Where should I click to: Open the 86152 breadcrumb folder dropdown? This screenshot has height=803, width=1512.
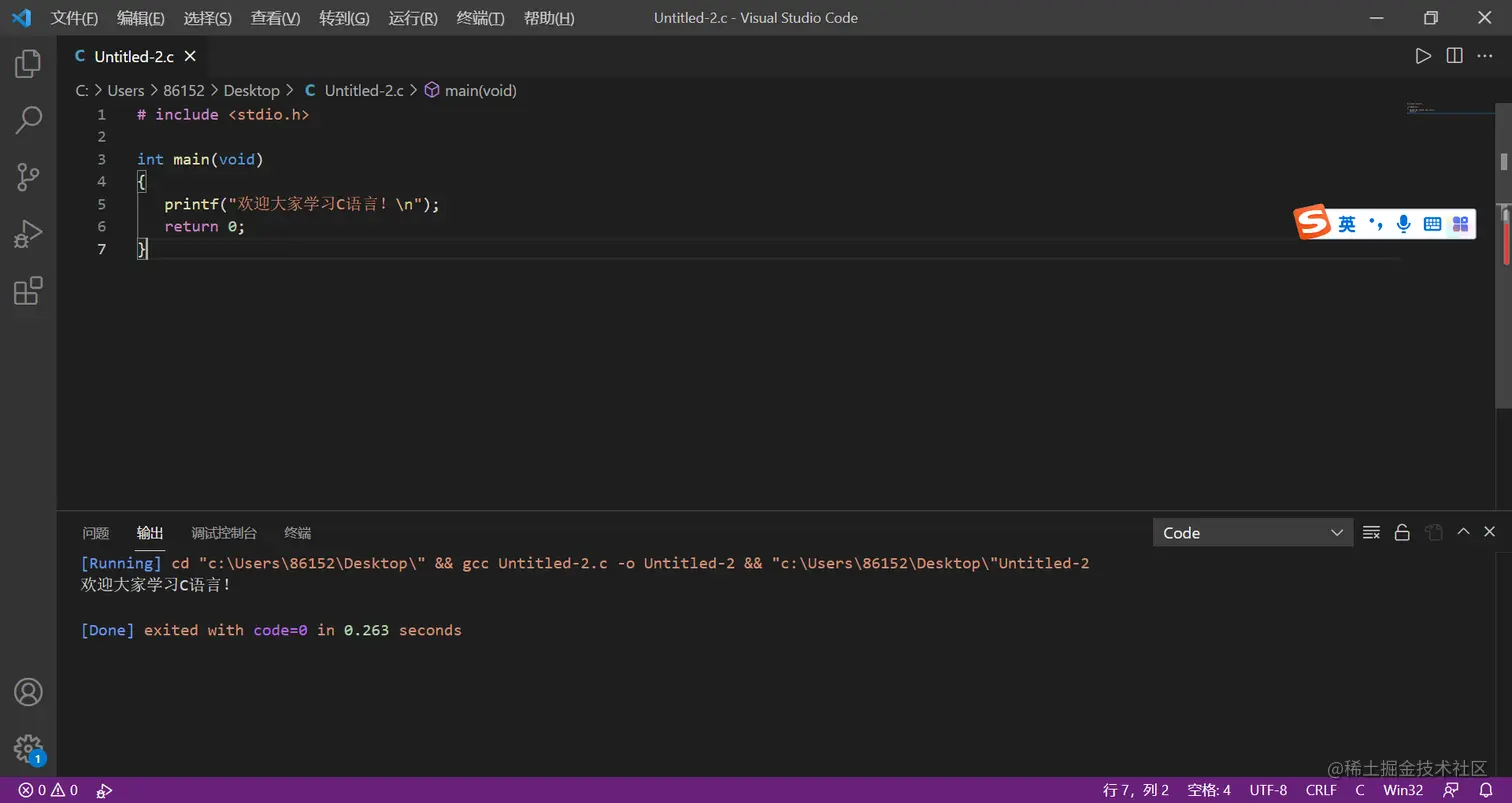[184, 90]
